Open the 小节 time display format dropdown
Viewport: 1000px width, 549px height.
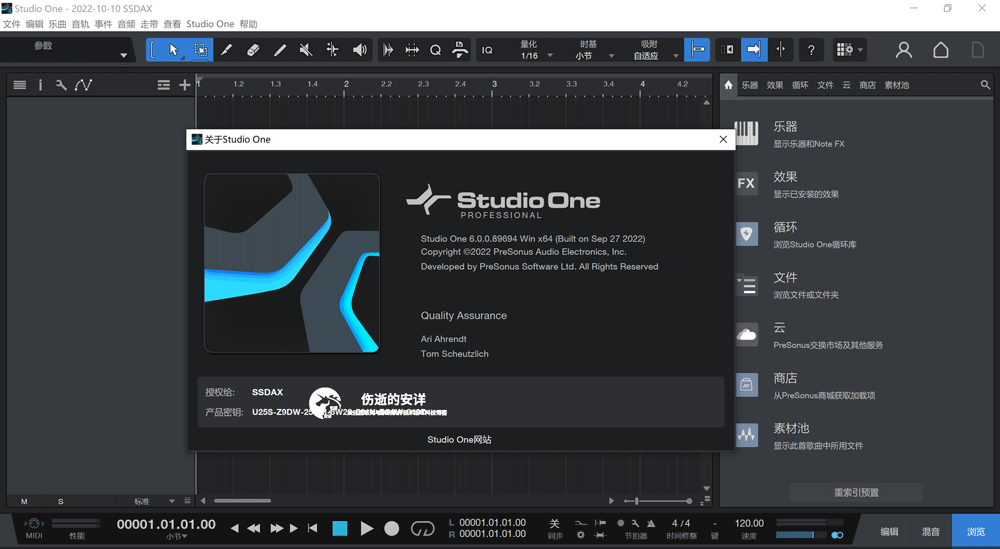pyautogui.click(x=177, y=537)
